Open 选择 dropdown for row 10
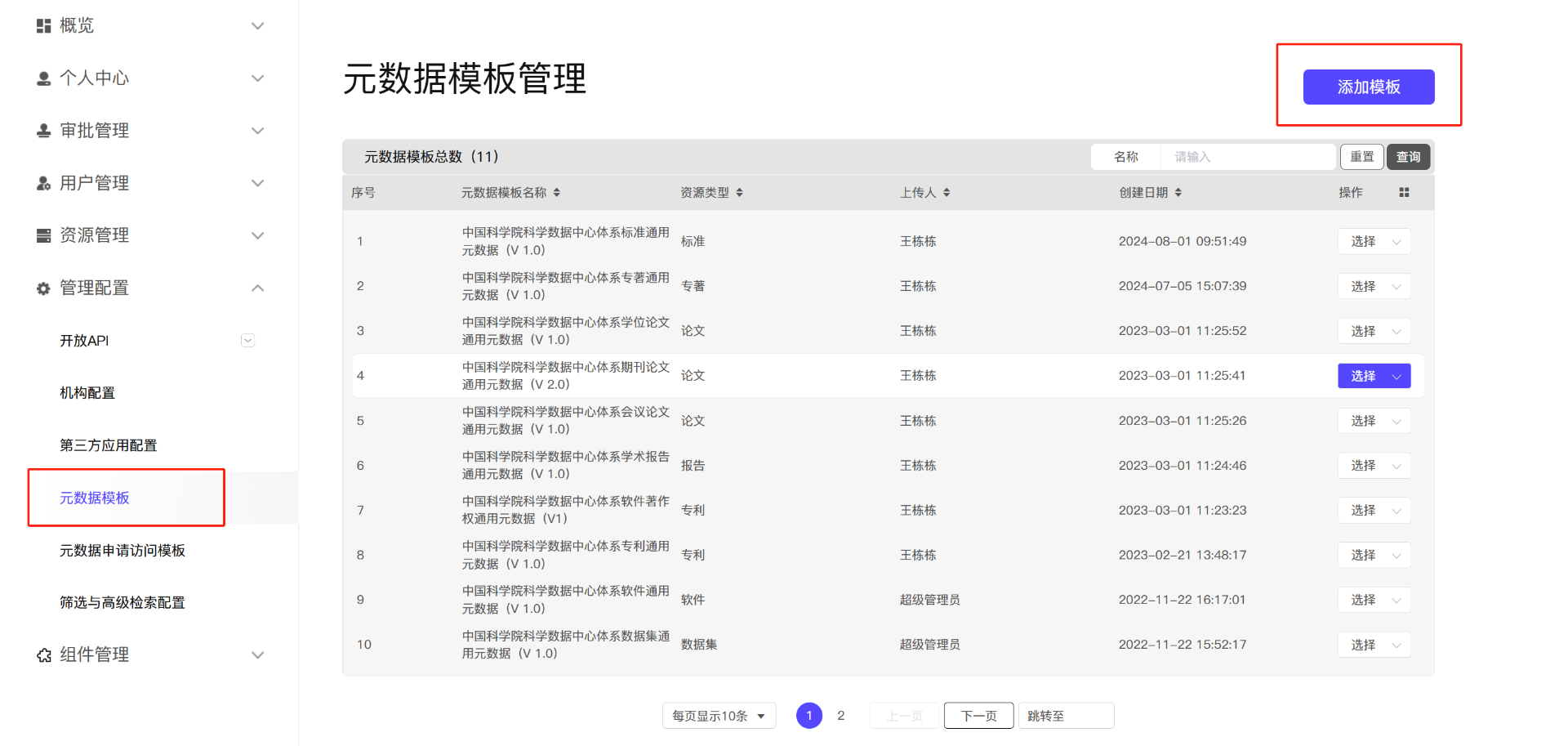Viewport: 1568px width, 746px height. point(1374,645)
